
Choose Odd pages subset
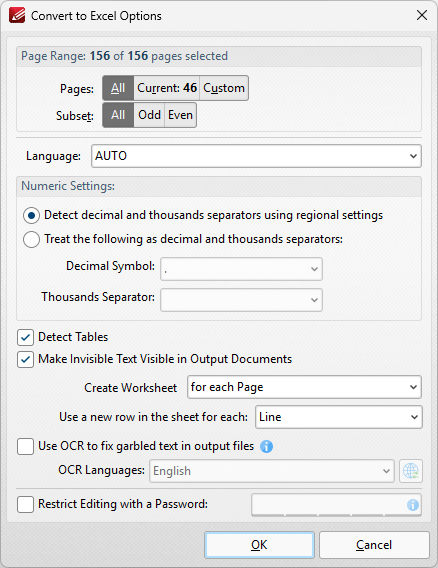point(149,115)
